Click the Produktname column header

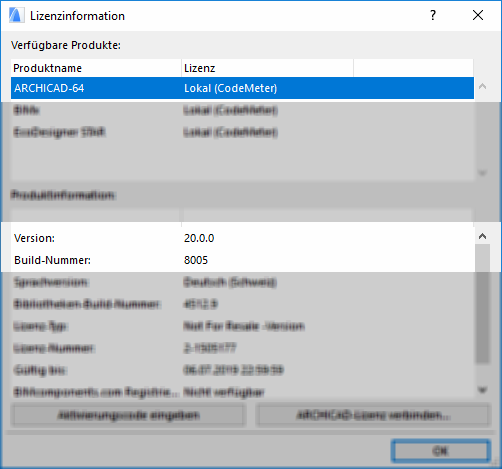[96, 68]
